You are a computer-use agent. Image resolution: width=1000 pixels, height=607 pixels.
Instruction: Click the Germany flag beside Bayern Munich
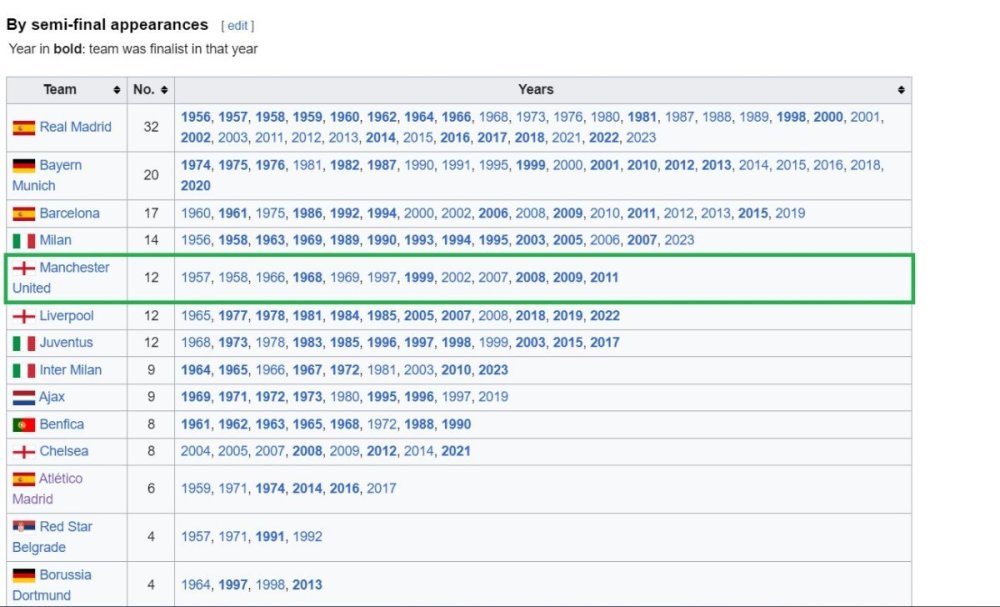click(x=23, y=166)
